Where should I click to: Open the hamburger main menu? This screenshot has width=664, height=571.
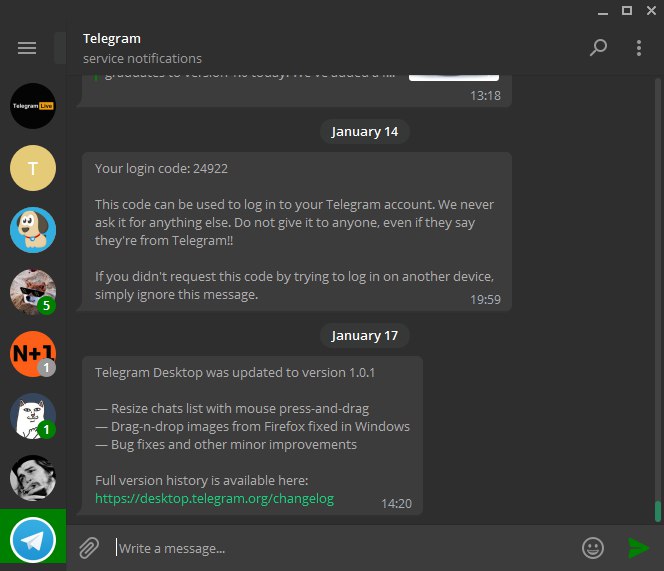(27, 48)
